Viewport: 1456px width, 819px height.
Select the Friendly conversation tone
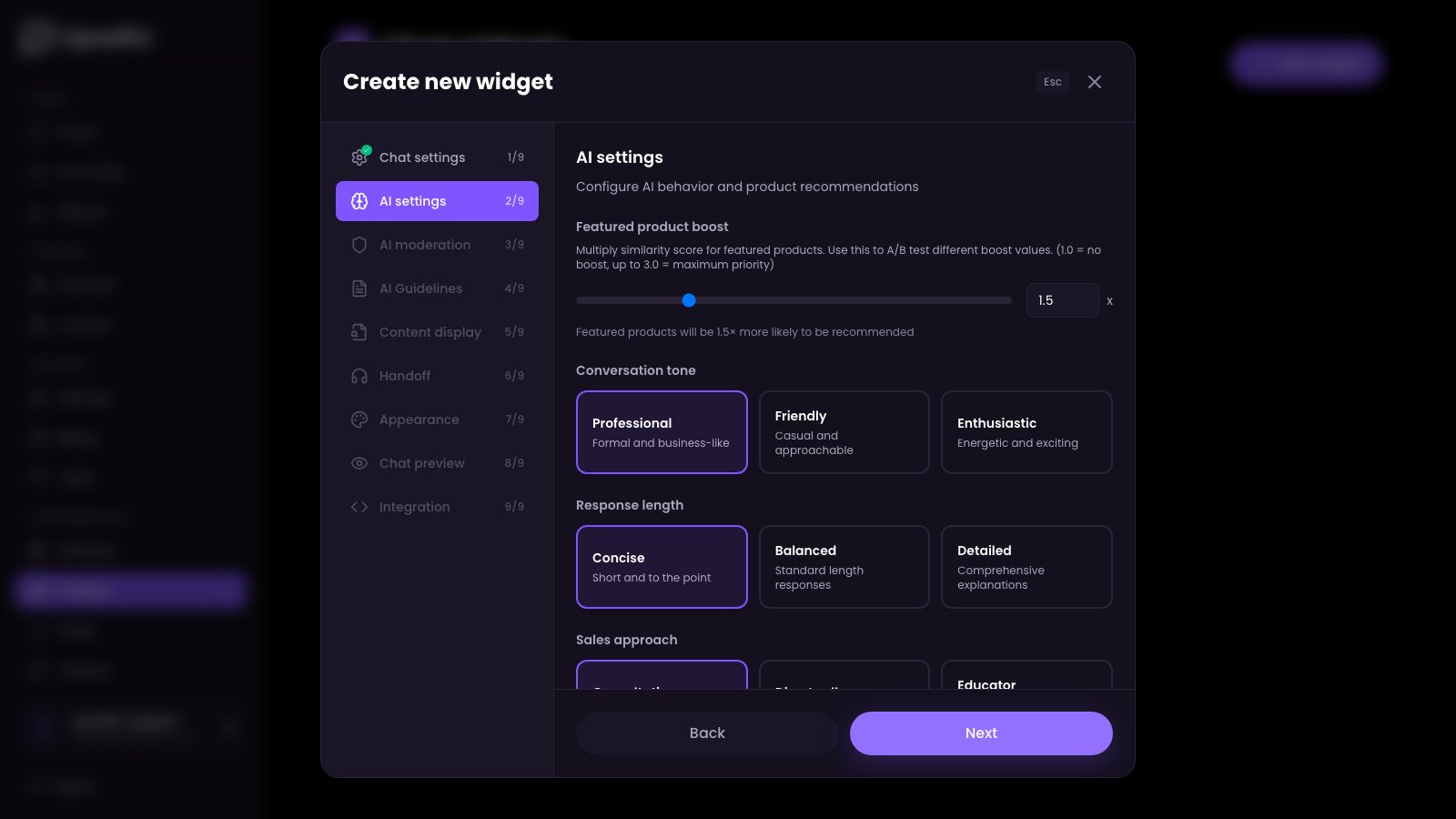pyautogui.click(x=844, y=432)
